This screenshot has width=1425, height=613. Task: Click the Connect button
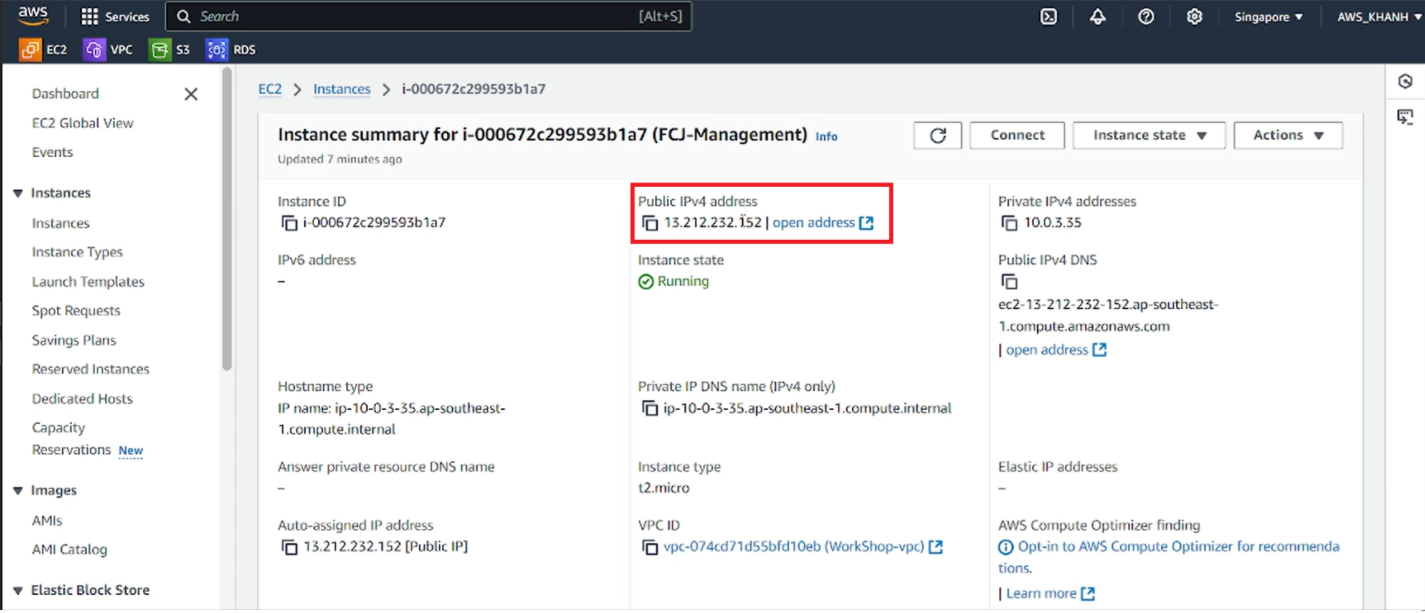[1017, 135]
